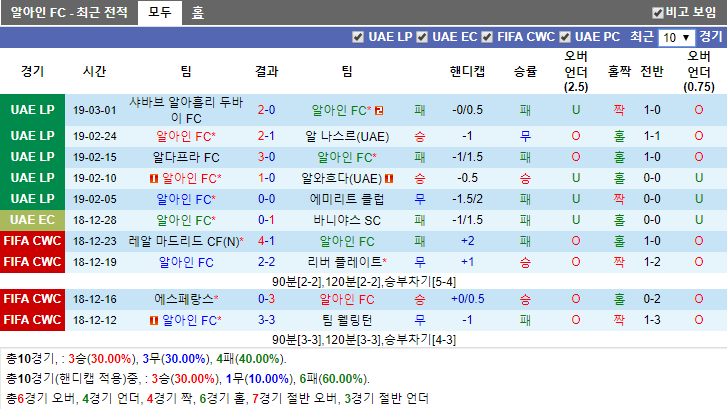Open team 샤바브 알아흘리 두바이 FC
727x409 pixels.
coord(186,110)
